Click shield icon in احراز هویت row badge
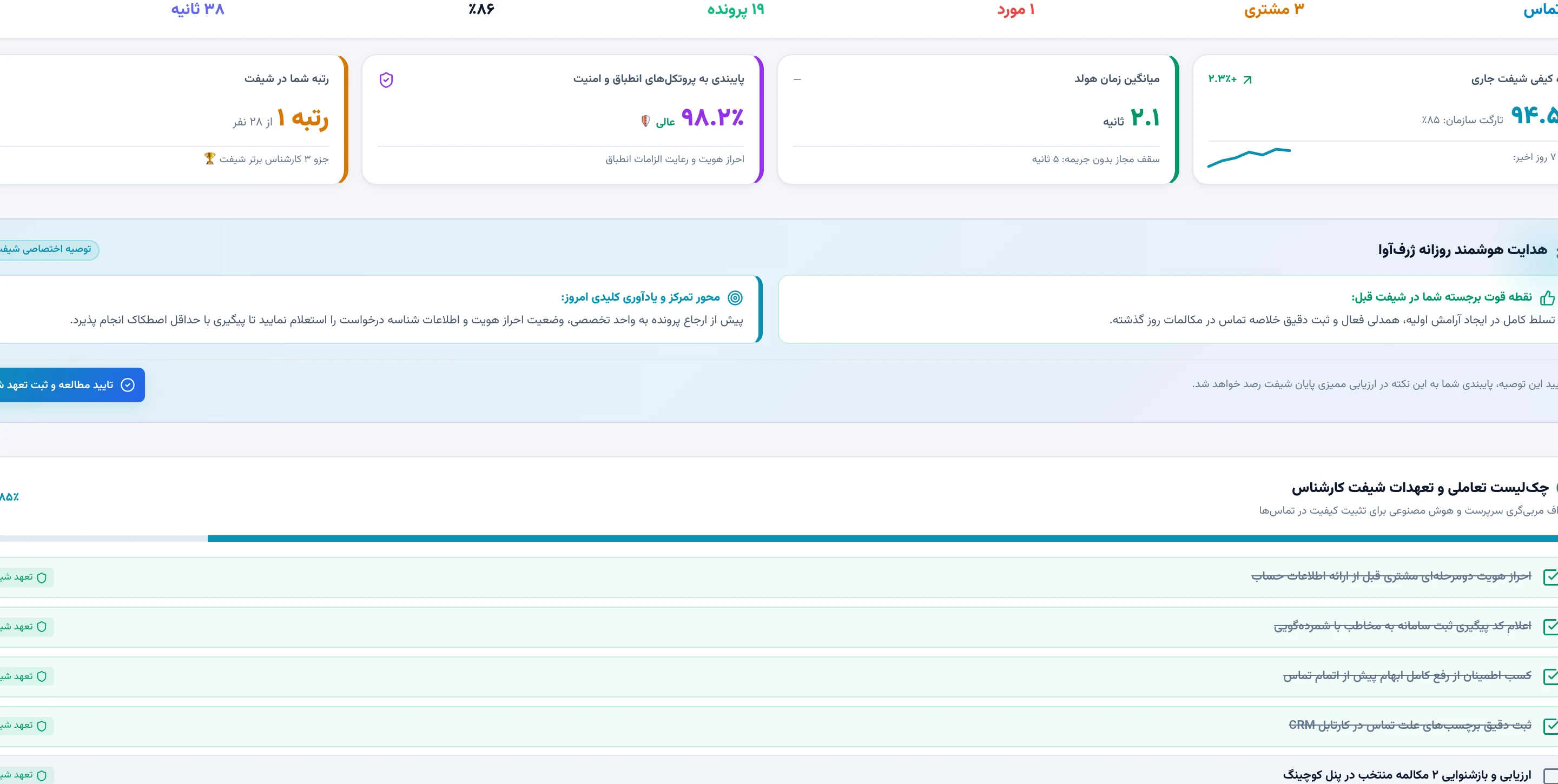The height and width of the screenshot is (784, 1558). (x=42, y=577)
